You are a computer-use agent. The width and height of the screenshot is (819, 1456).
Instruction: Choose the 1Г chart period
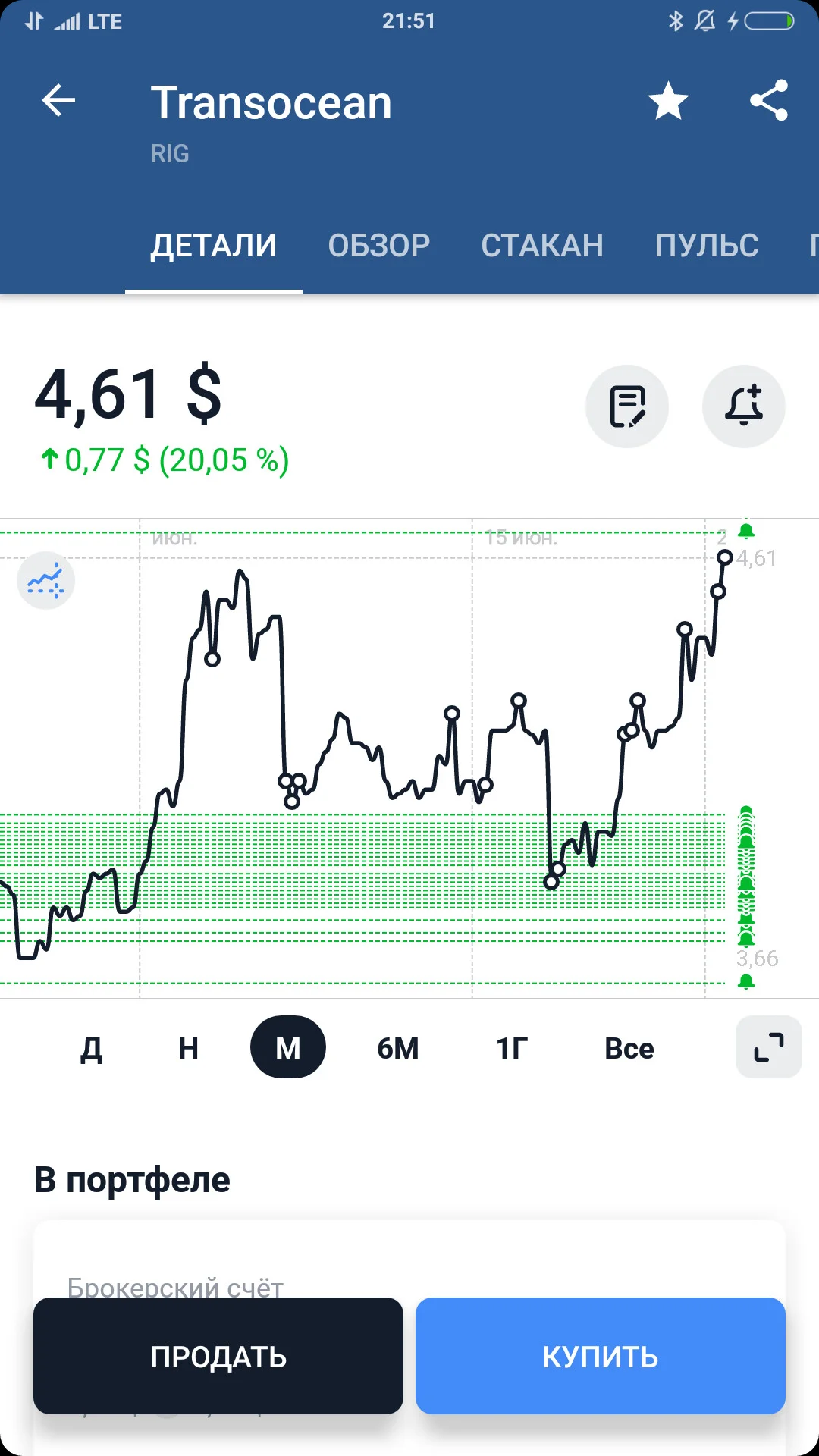click(x=512, y=1048)
